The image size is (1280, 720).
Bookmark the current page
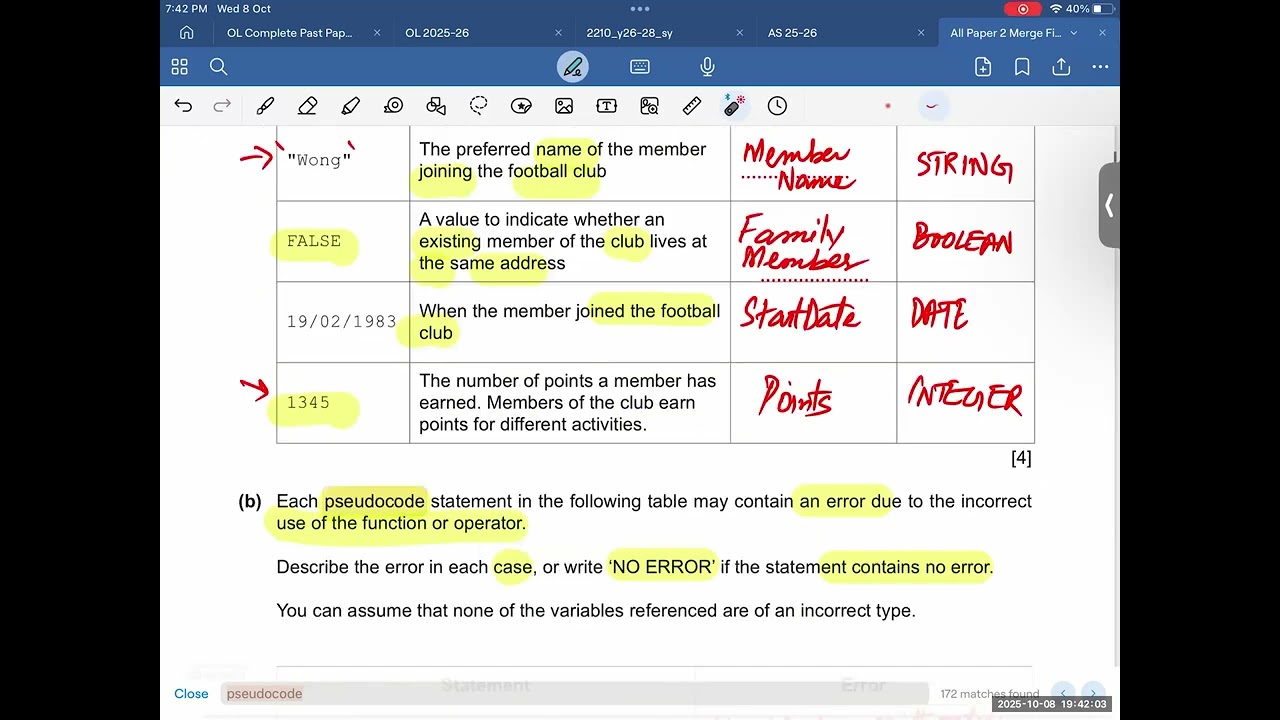1022,67
